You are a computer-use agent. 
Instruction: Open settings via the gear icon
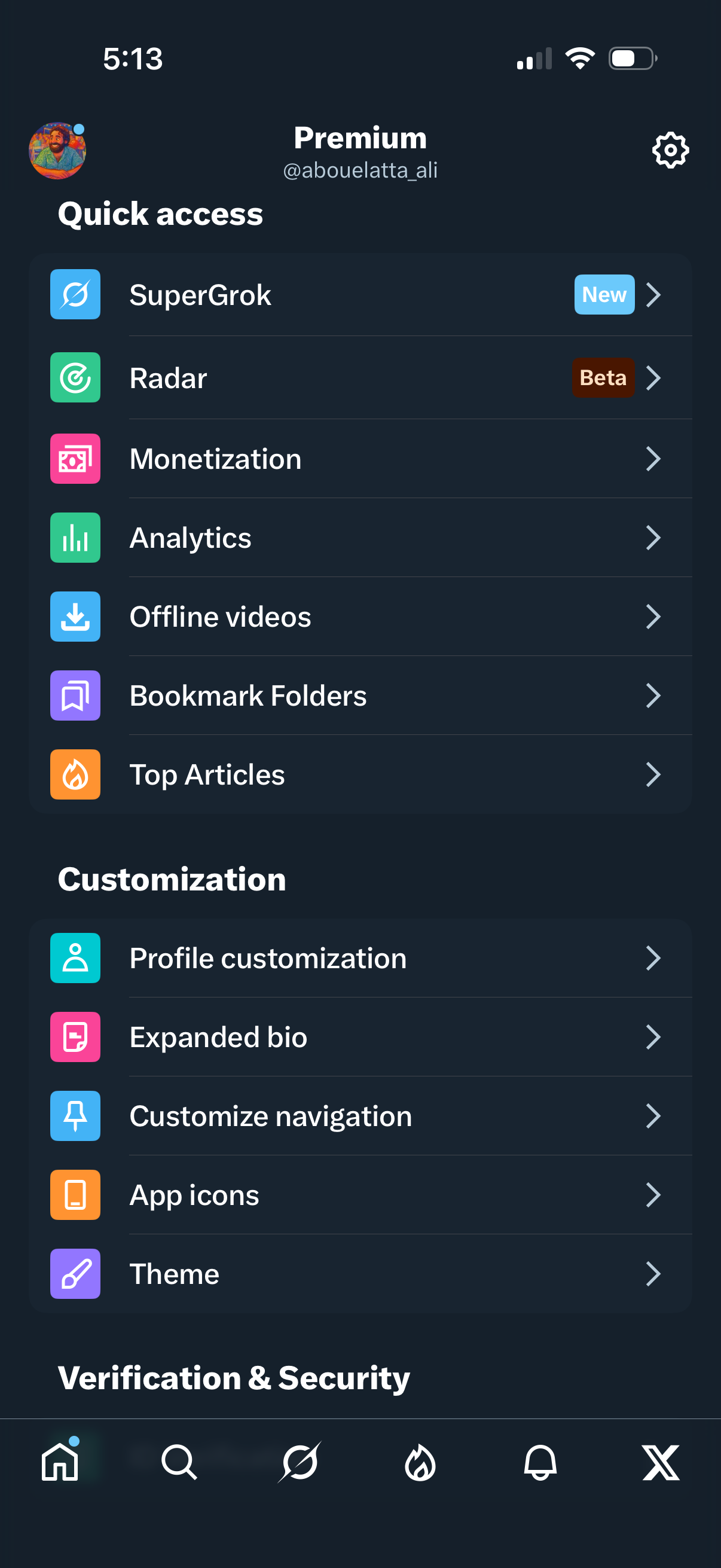click(670, 150)
